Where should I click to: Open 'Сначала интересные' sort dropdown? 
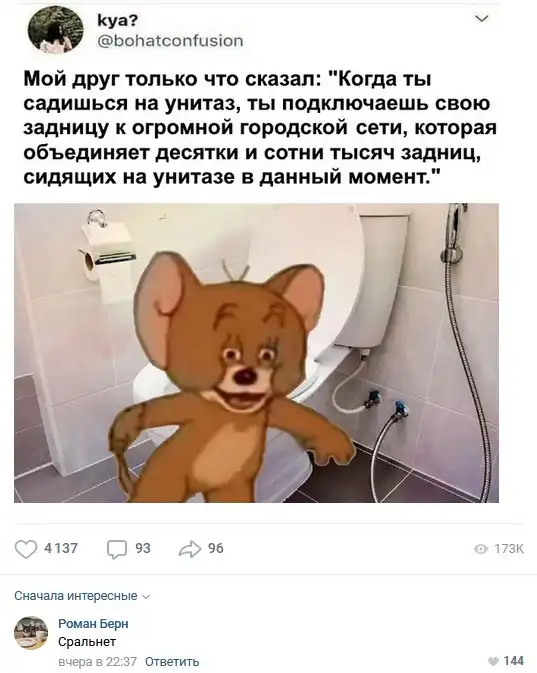click(x=82, y=596)
